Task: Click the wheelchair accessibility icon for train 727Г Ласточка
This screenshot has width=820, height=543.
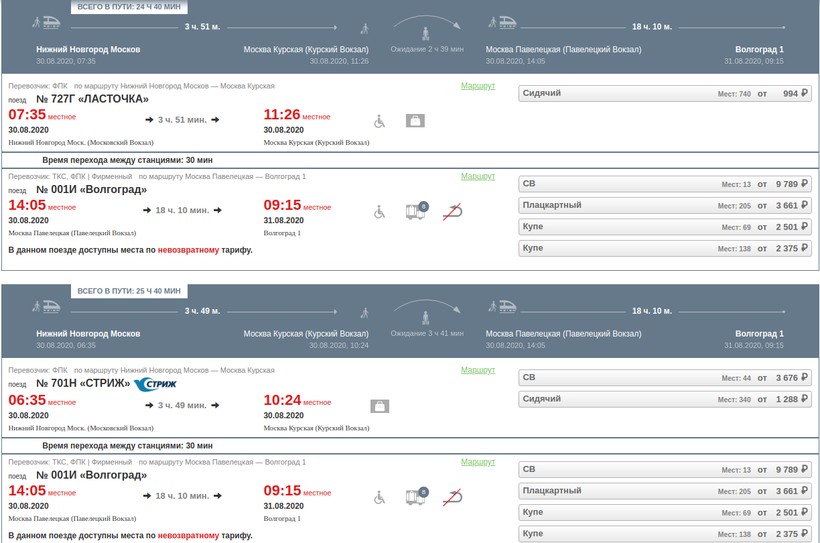Action: pos(379,121)
